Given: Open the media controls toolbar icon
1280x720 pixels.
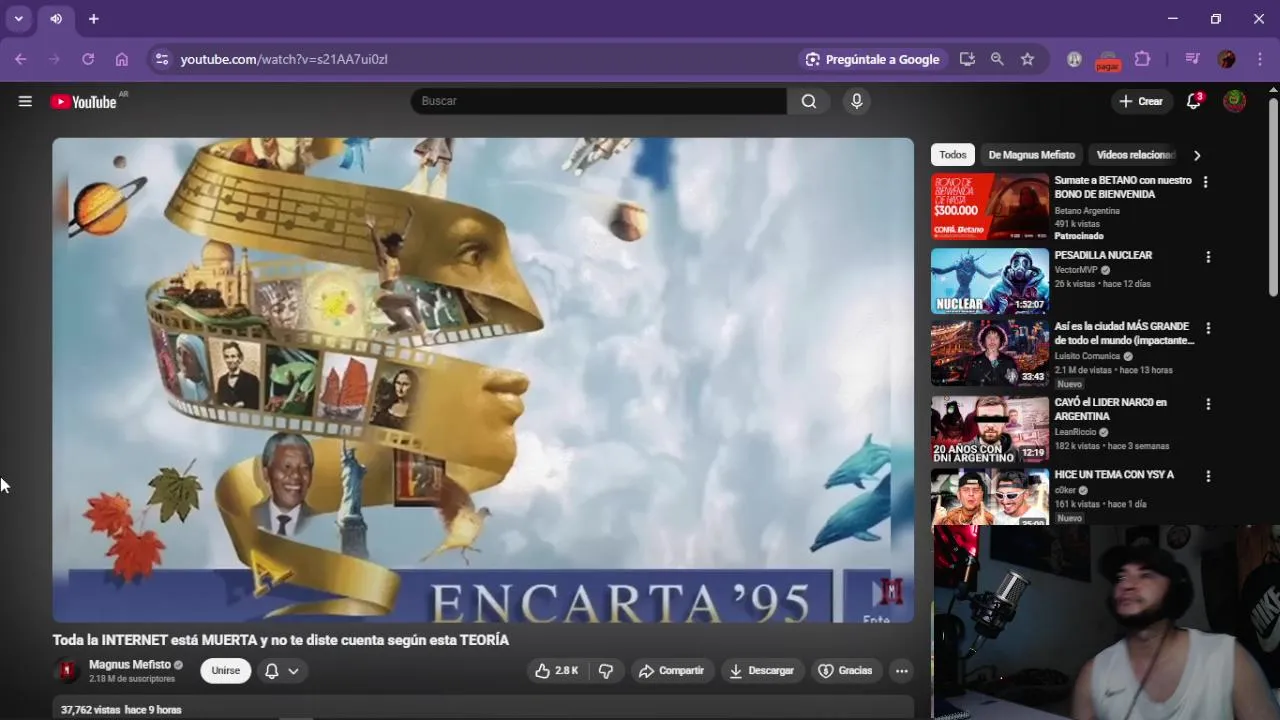Looking at the screenshot, I should click(1192, 59).
